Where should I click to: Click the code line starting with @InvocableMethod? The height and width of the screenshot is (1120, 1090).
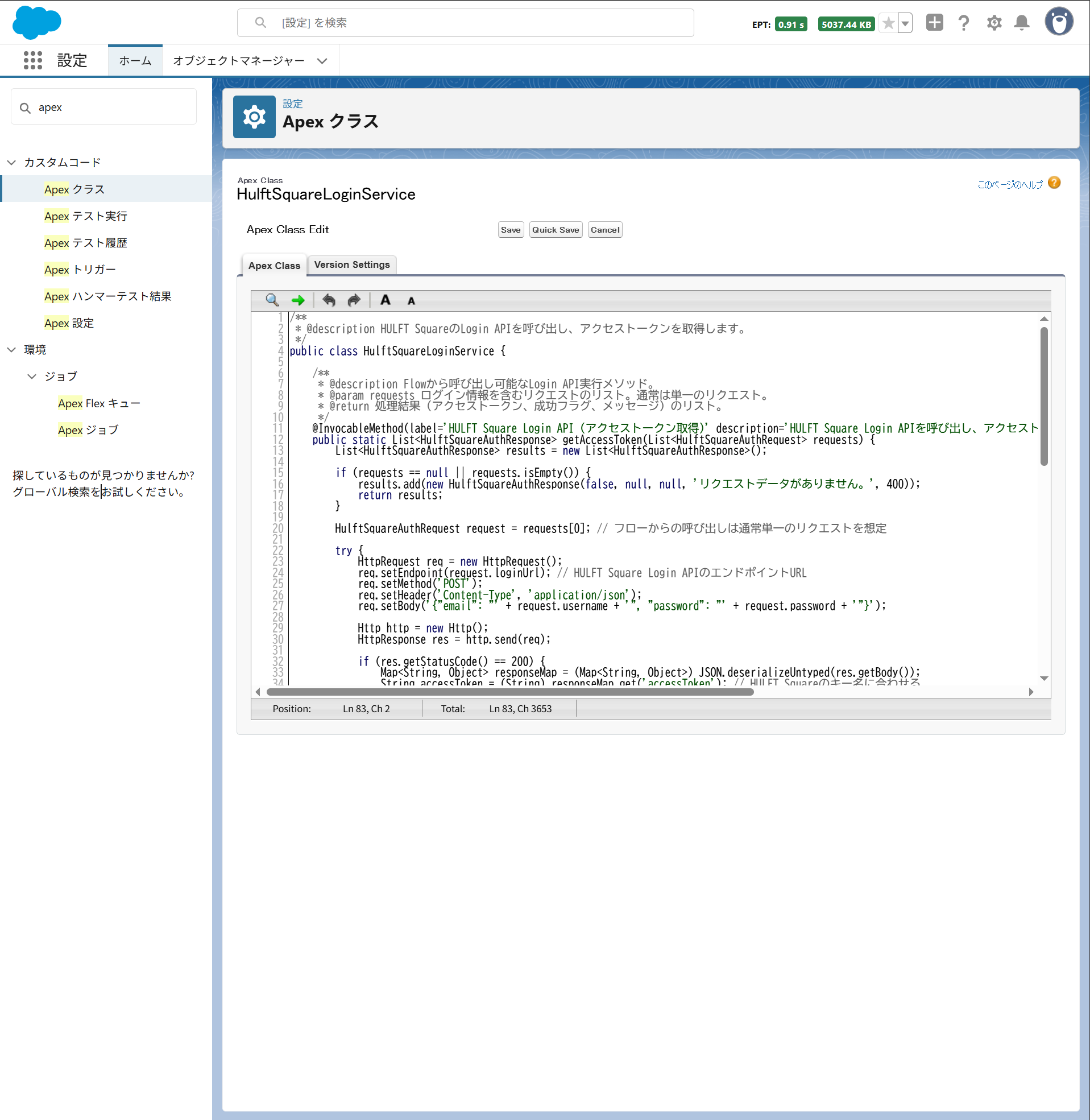675,428
